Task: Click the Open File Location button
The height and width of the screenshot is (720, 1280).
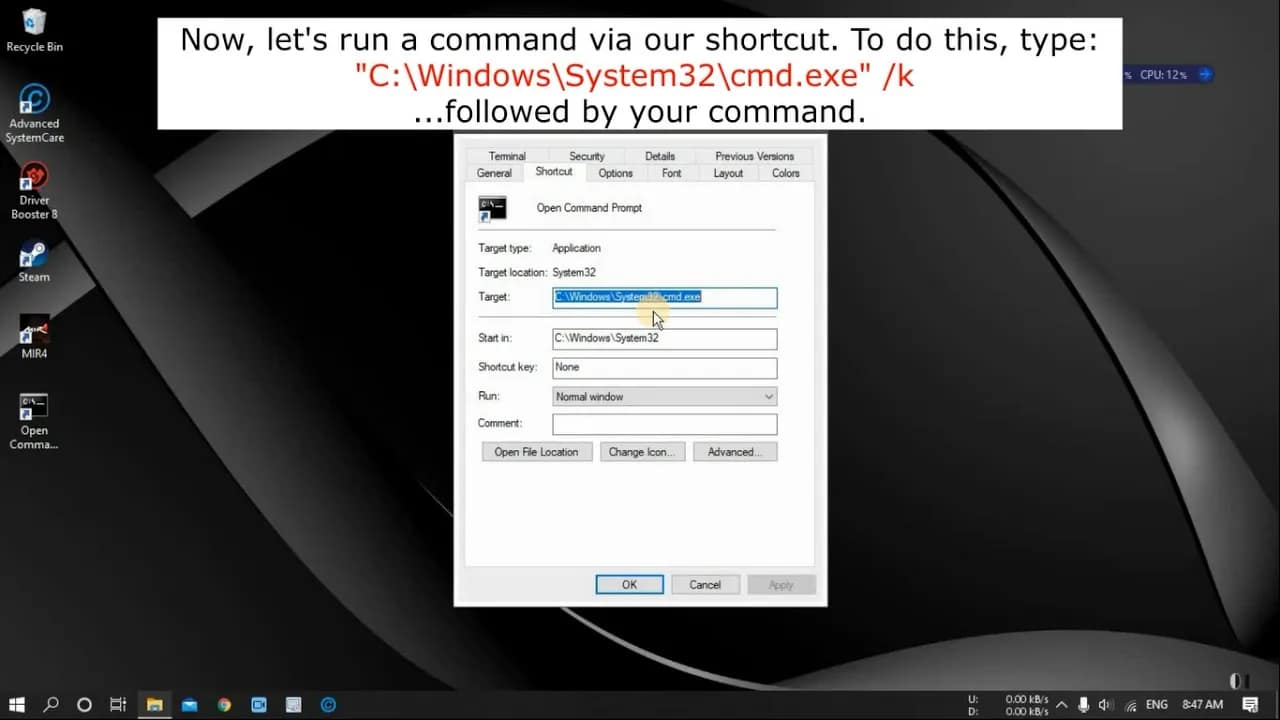Action: pyautogui.click(x=536, y=451)
